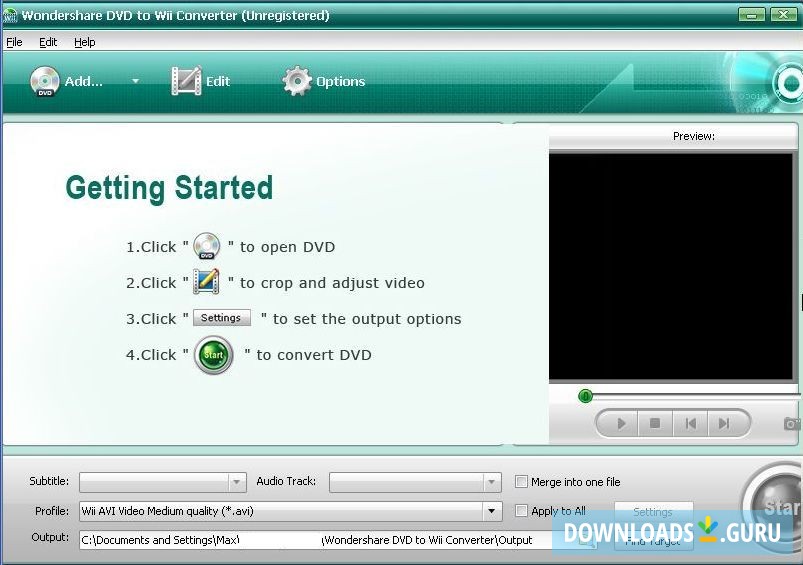
Task: Click the DVD icon in step 1
Action: point(206,246)
